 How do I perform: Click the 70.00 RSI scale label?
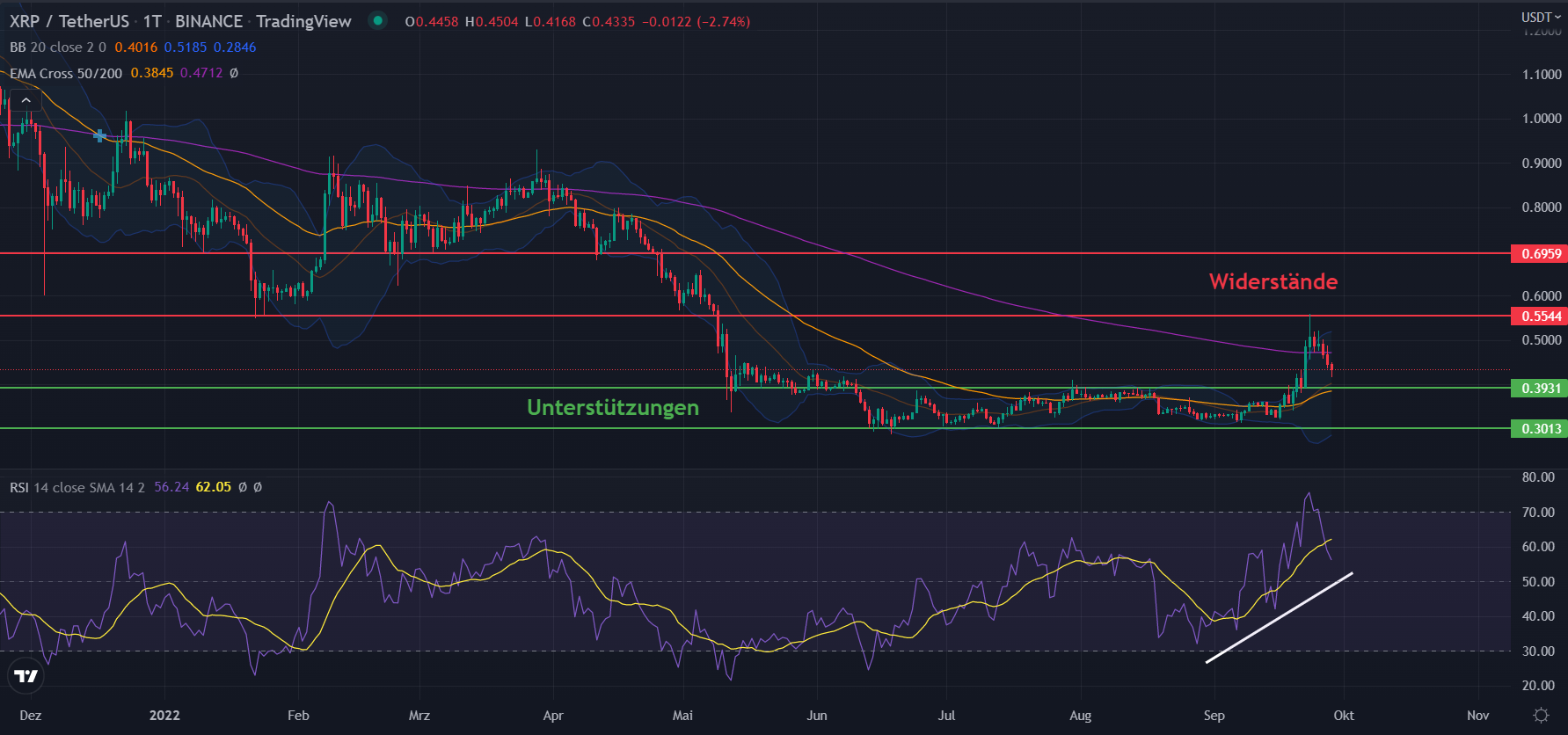[x=1539, y=513]
